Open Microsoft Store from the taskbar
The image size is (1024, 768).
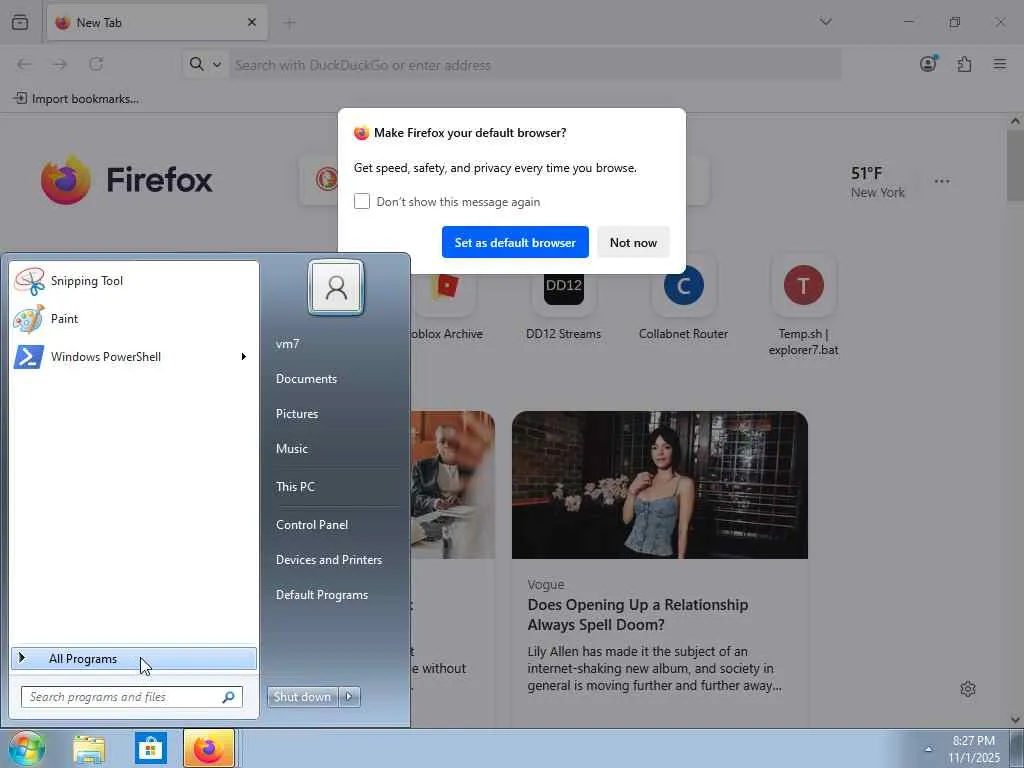click(x=151, y=748)
